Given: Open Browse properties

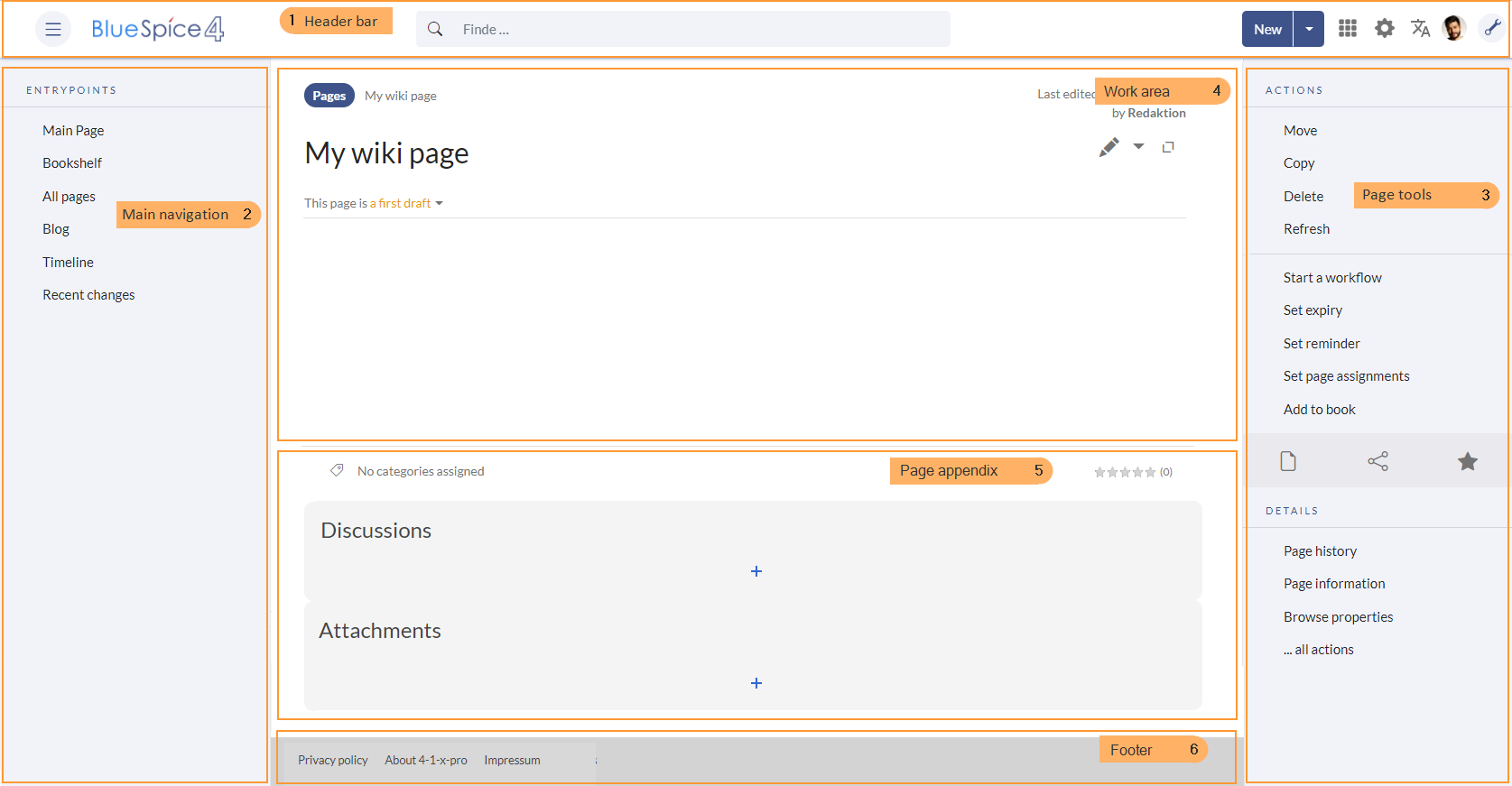Looking at the screenshot, I should (x=1338, y=617).
